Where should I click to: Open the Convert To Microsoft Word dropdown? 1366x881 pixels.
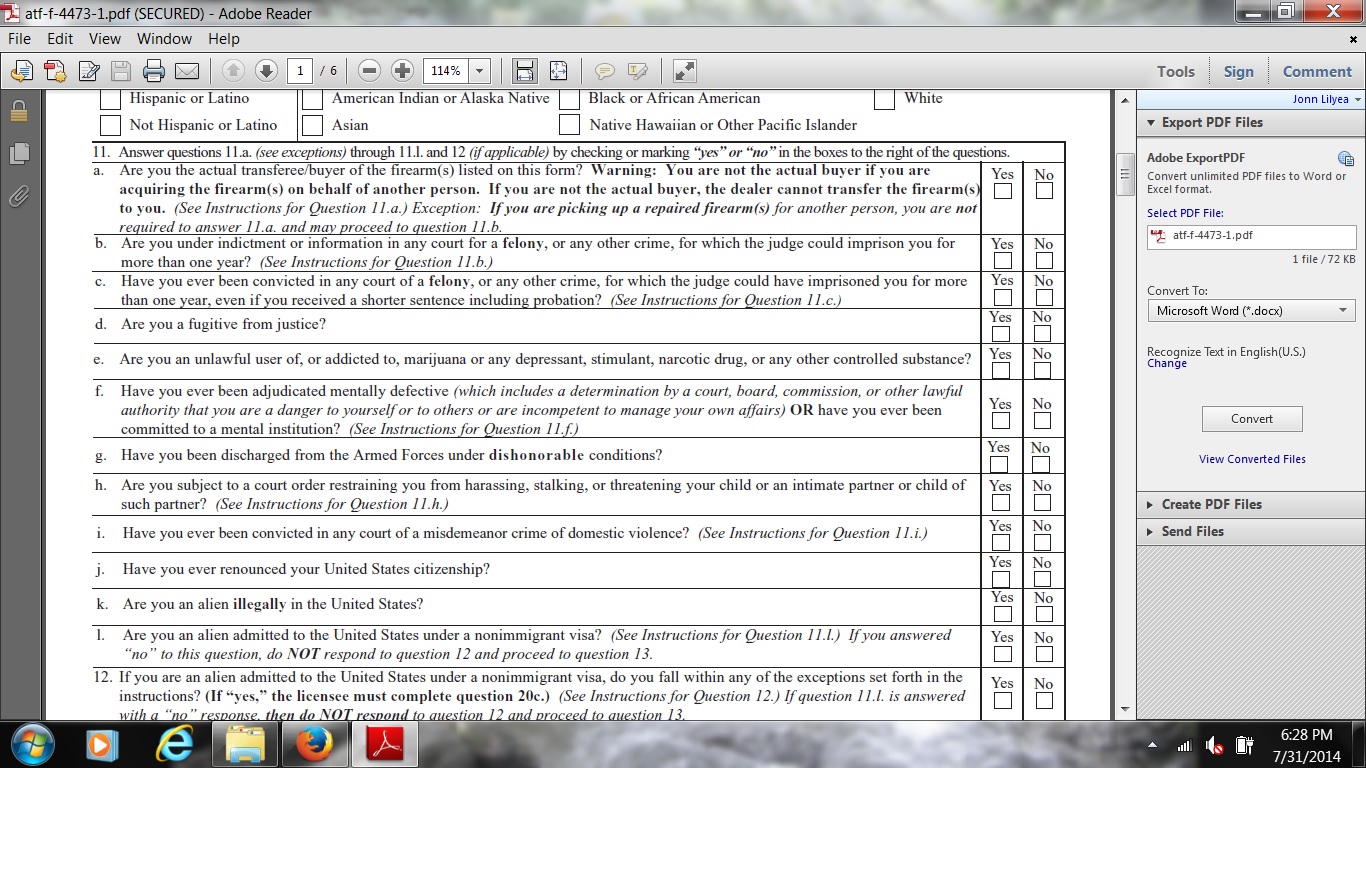point(1250,311)
